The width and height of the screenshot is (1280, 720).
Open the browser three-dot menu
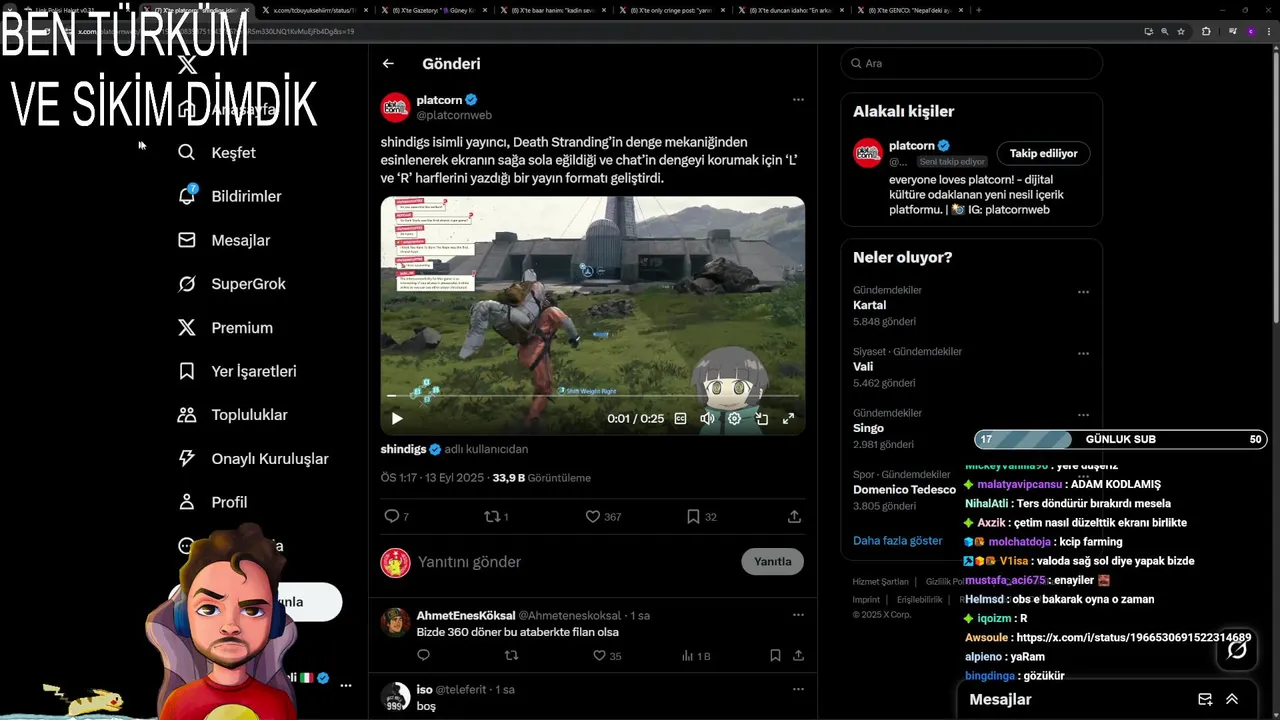[x=1268, y=31]
